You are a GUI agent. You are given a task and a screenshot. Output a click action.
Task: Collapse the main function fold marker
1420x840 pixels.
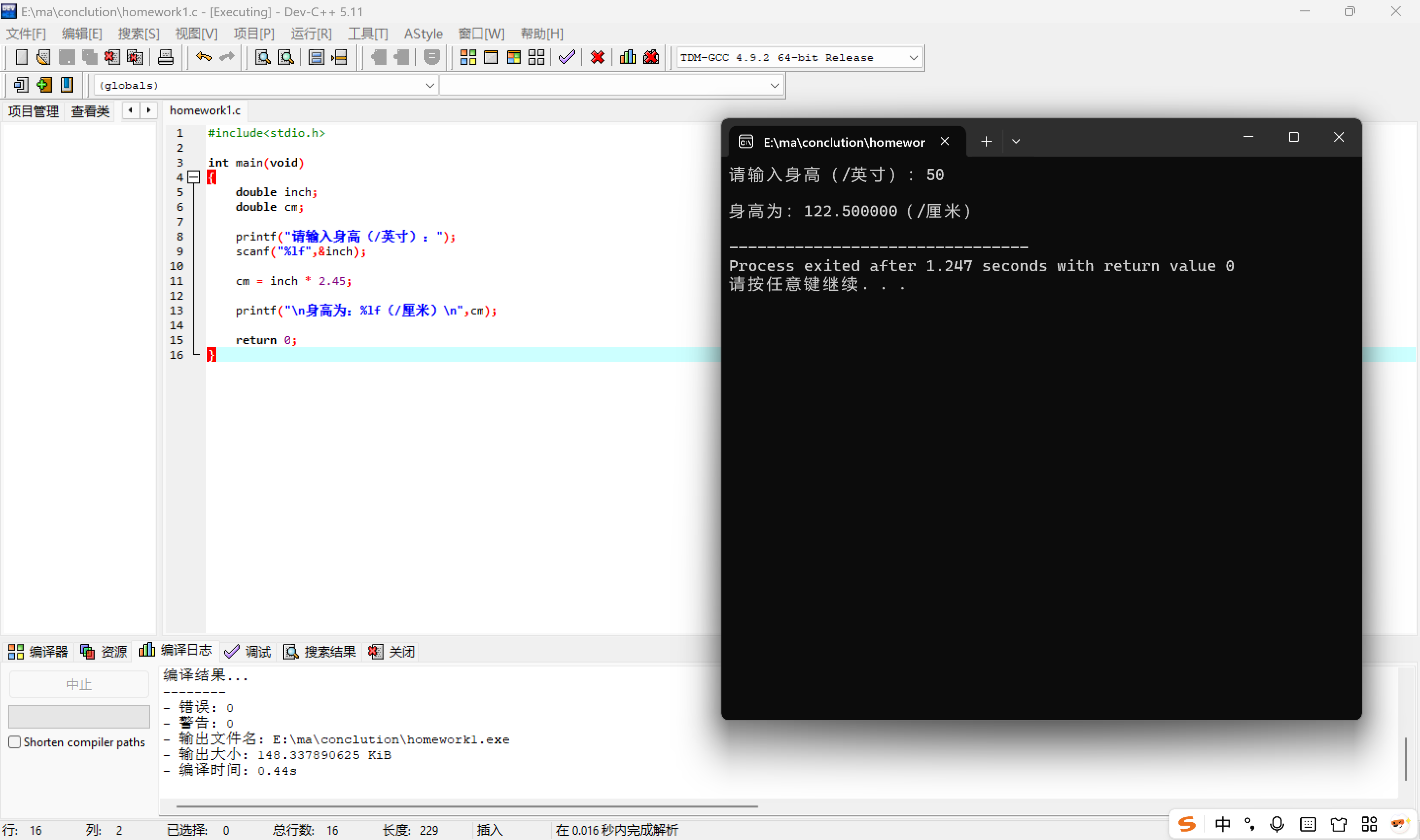click(194, 177)
